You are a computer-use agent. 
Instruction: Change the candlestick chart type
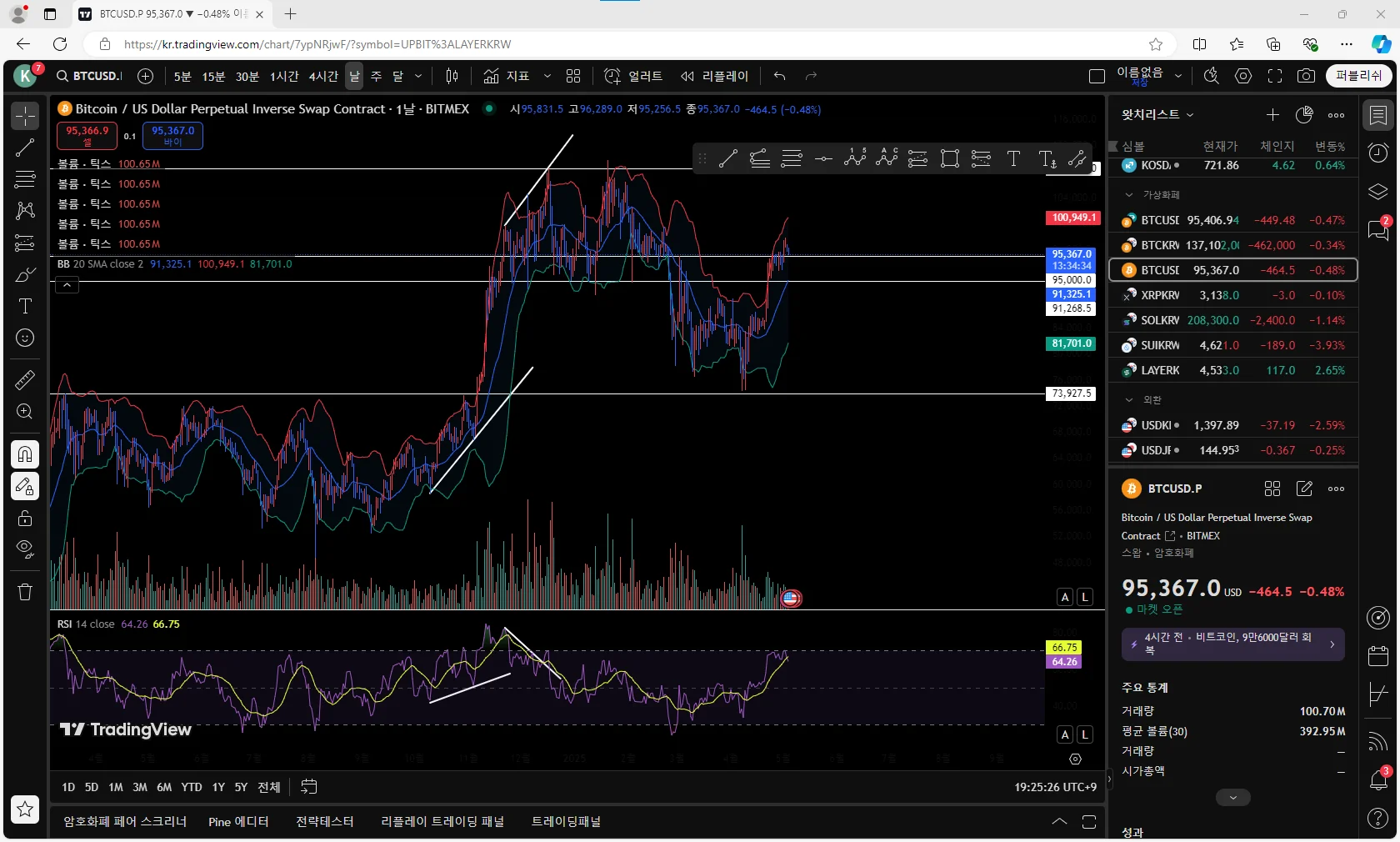452,76
